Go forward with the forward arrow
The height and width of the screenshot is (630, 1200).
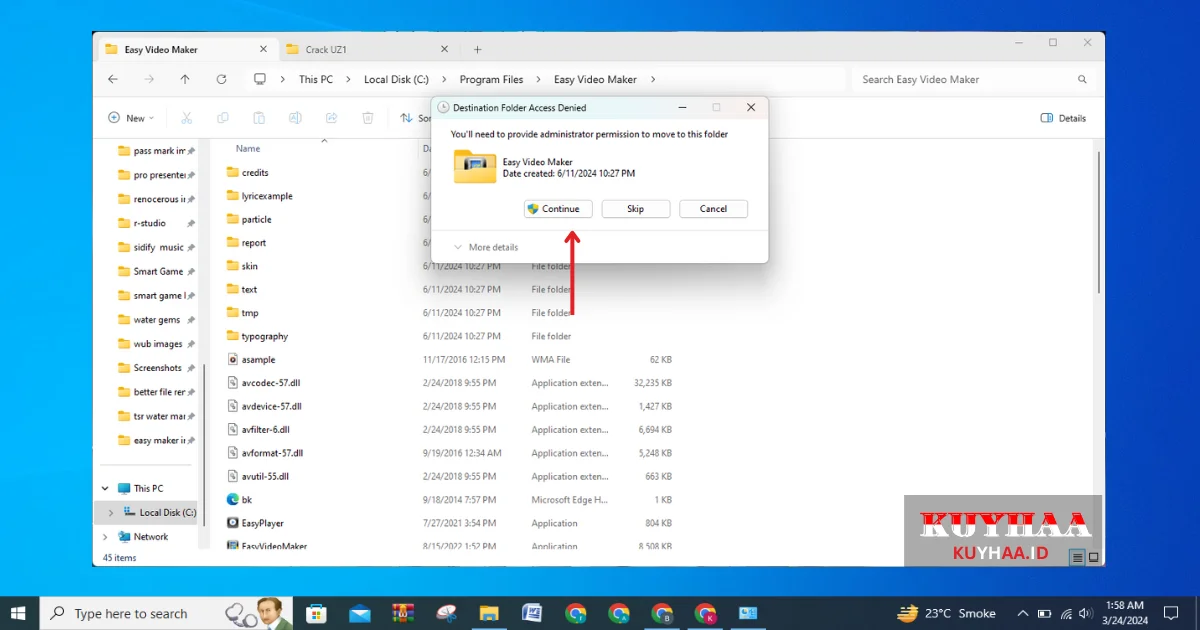[149, 79]
